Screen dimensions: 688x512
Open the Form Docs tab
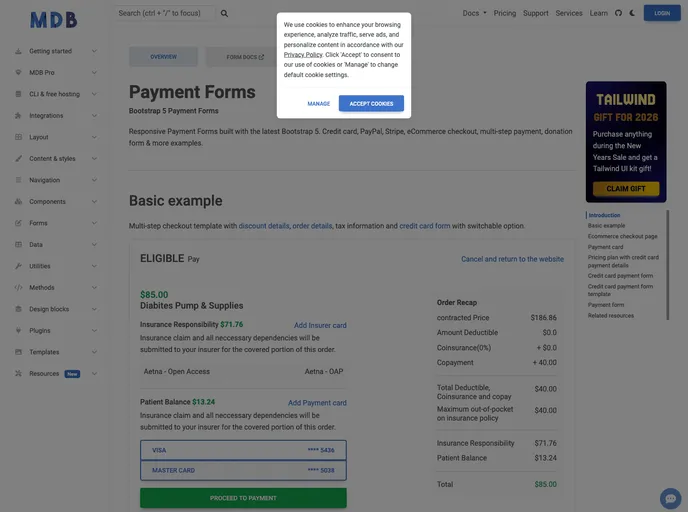tap(245, 57)
